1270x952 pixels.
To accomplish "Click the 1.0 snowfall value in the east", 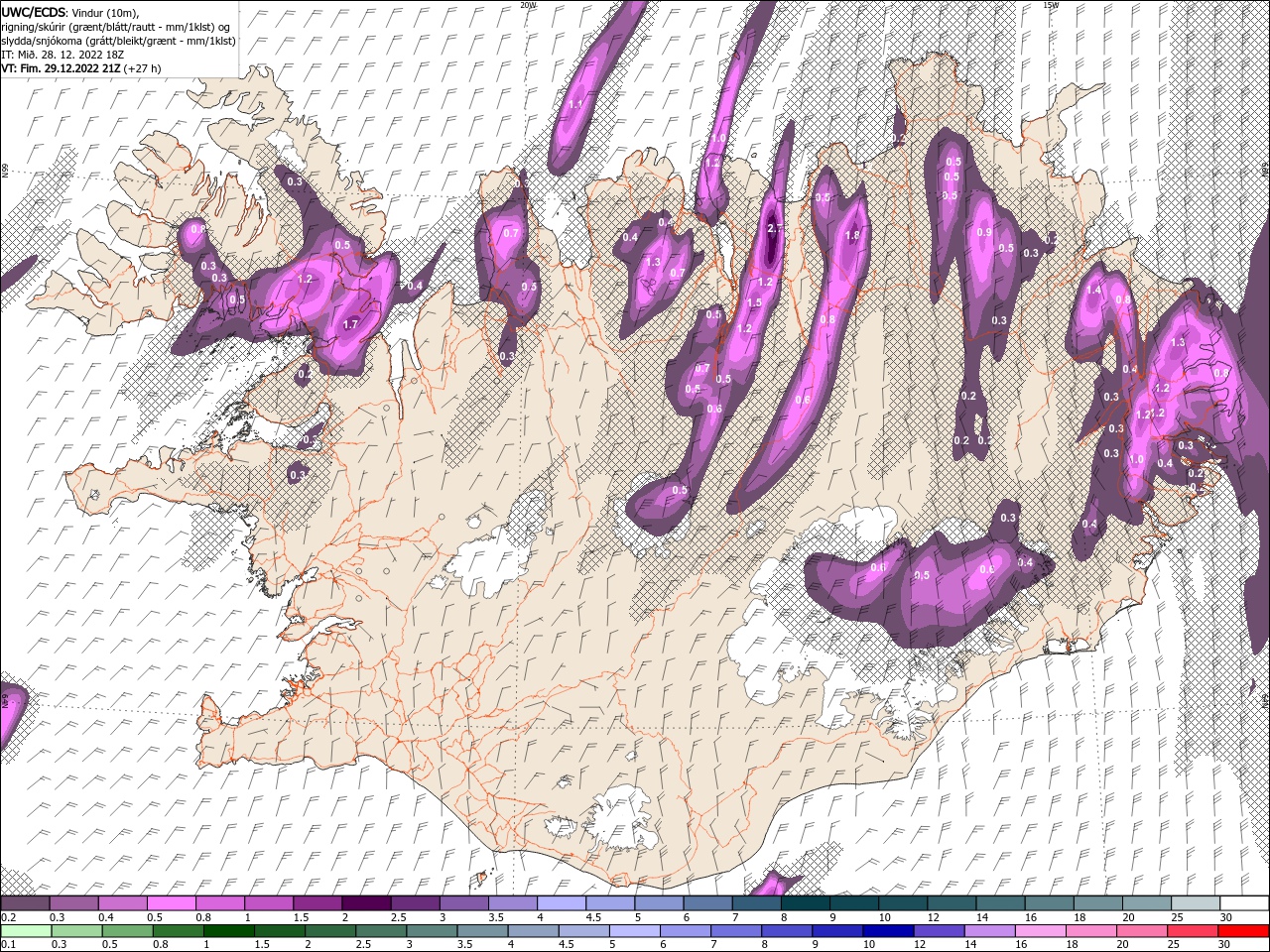I will point(1137,460).
